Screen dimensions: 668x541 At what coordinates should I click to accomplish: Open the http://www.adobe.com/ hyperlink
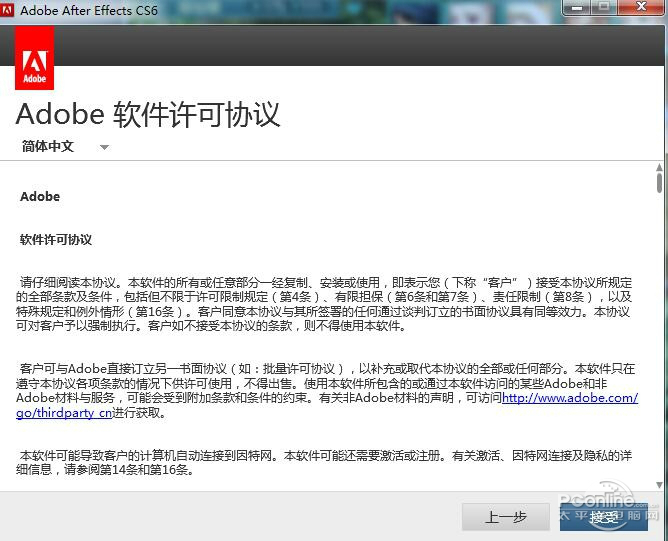pyautogui.click(x=570, y=398)
